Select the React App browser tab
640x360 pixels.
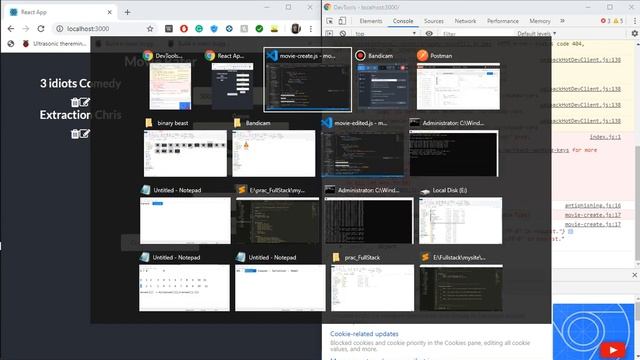click(x=60, y=12)
